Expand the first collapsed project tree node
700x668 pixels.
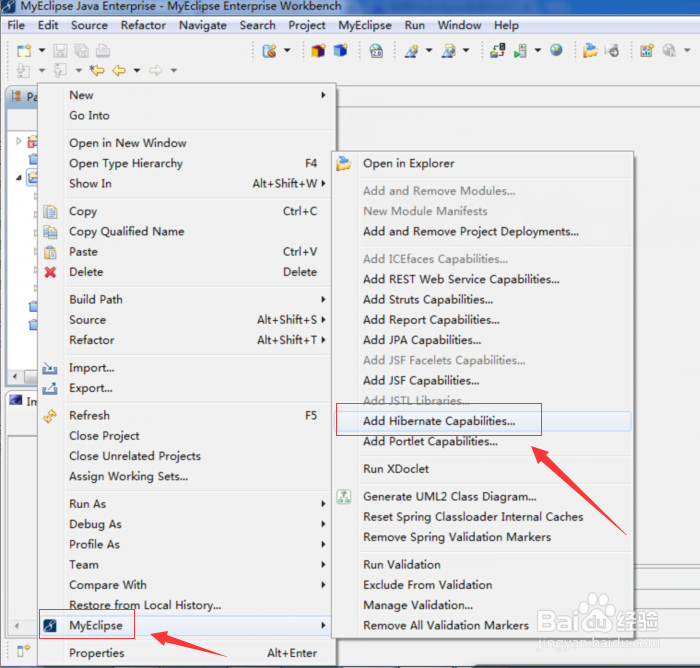[18, 141]
